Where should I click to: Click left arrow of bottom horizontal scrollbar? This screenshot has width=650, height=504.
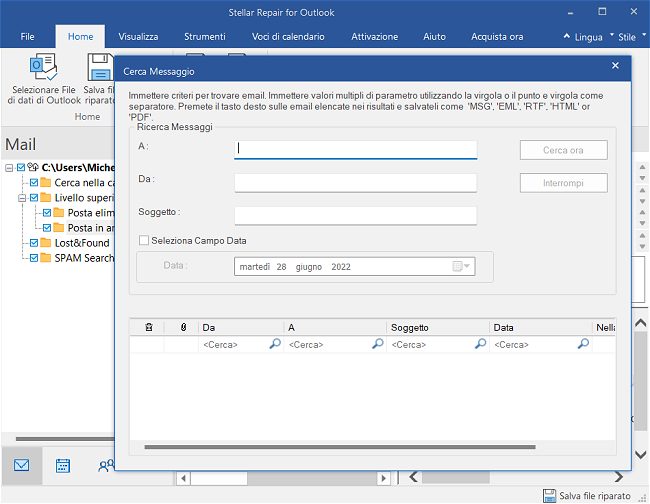[183, 478]
